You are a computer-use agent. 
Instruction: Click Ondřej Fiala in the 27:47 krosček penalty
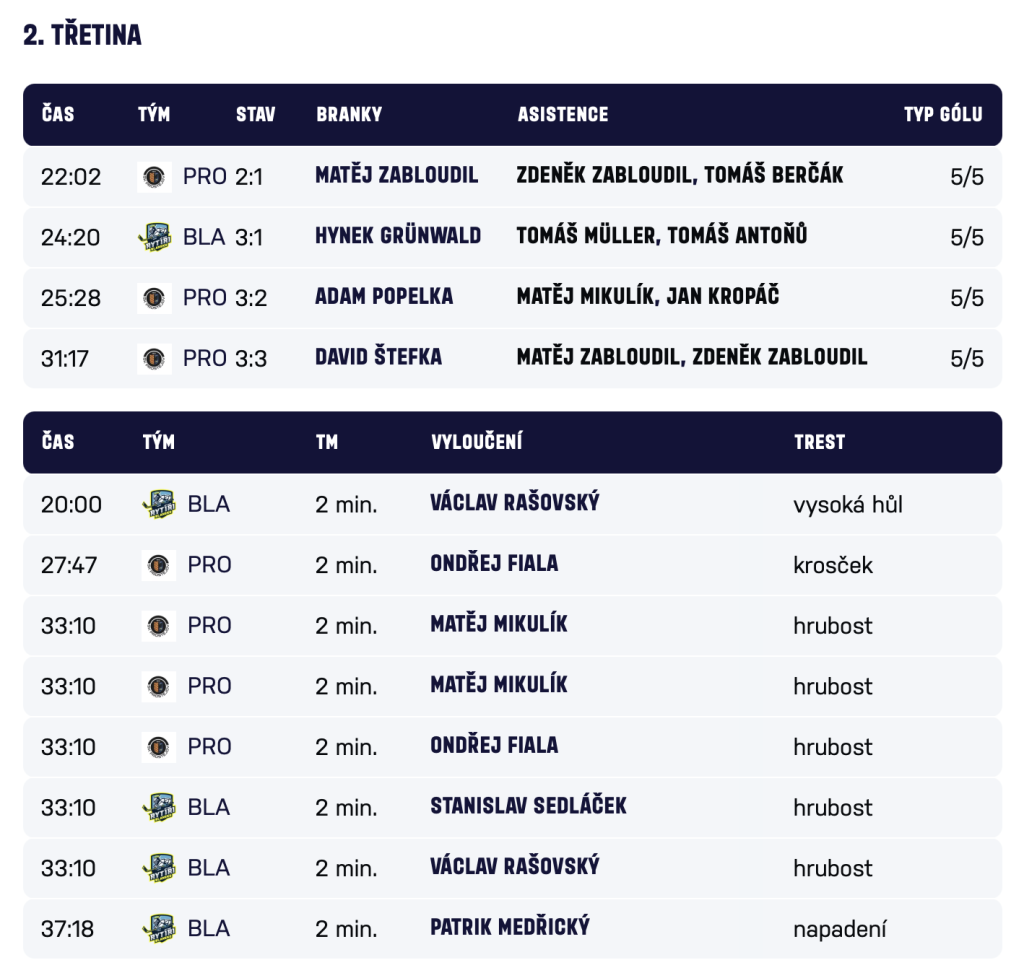(494, 564)
